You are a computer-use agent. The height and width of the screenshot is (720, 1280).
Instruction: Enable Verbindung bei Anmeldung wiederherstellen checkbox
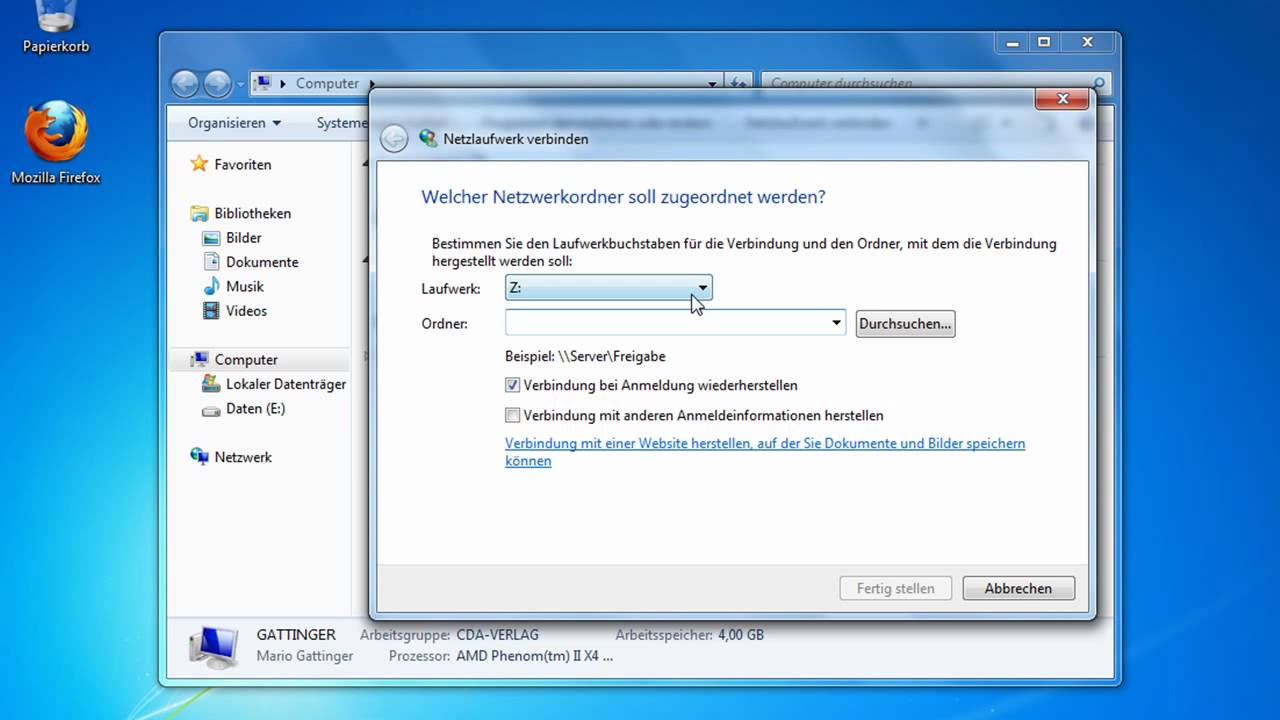point(512,385)
